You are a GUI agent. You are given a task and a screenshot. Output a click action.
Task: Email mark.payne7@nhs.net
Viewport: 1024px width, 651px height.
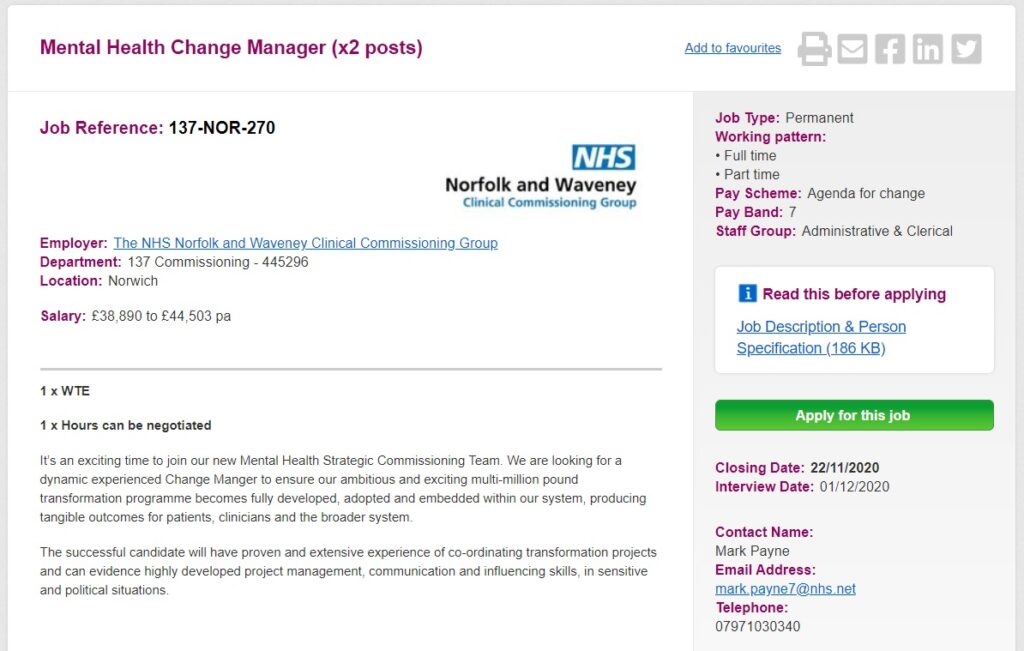(x=785, y=588)
